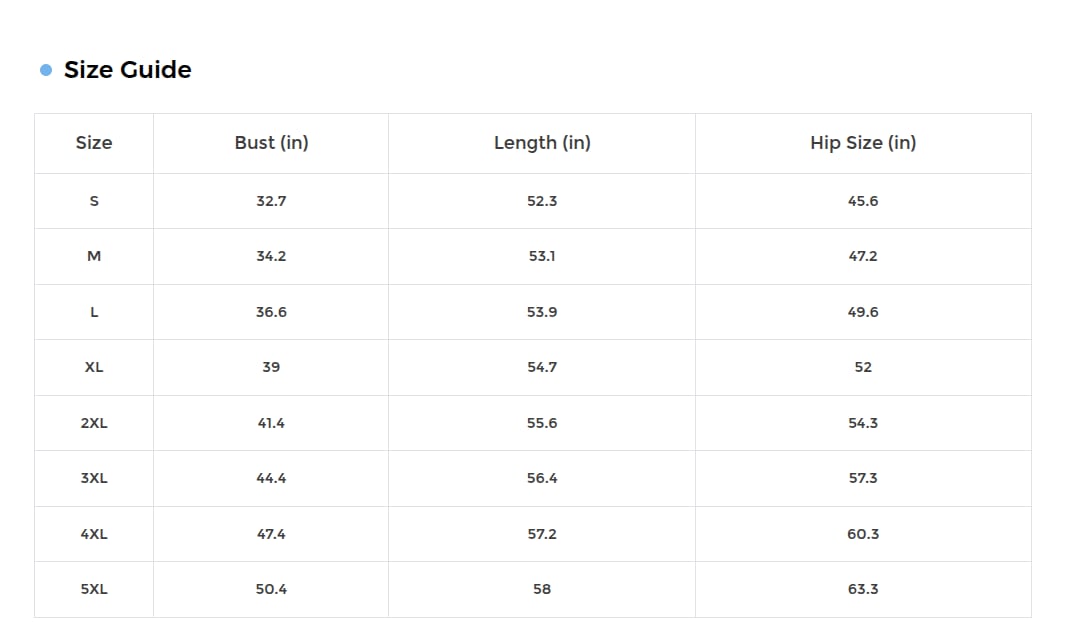Select the M size row label

(94, 256)
